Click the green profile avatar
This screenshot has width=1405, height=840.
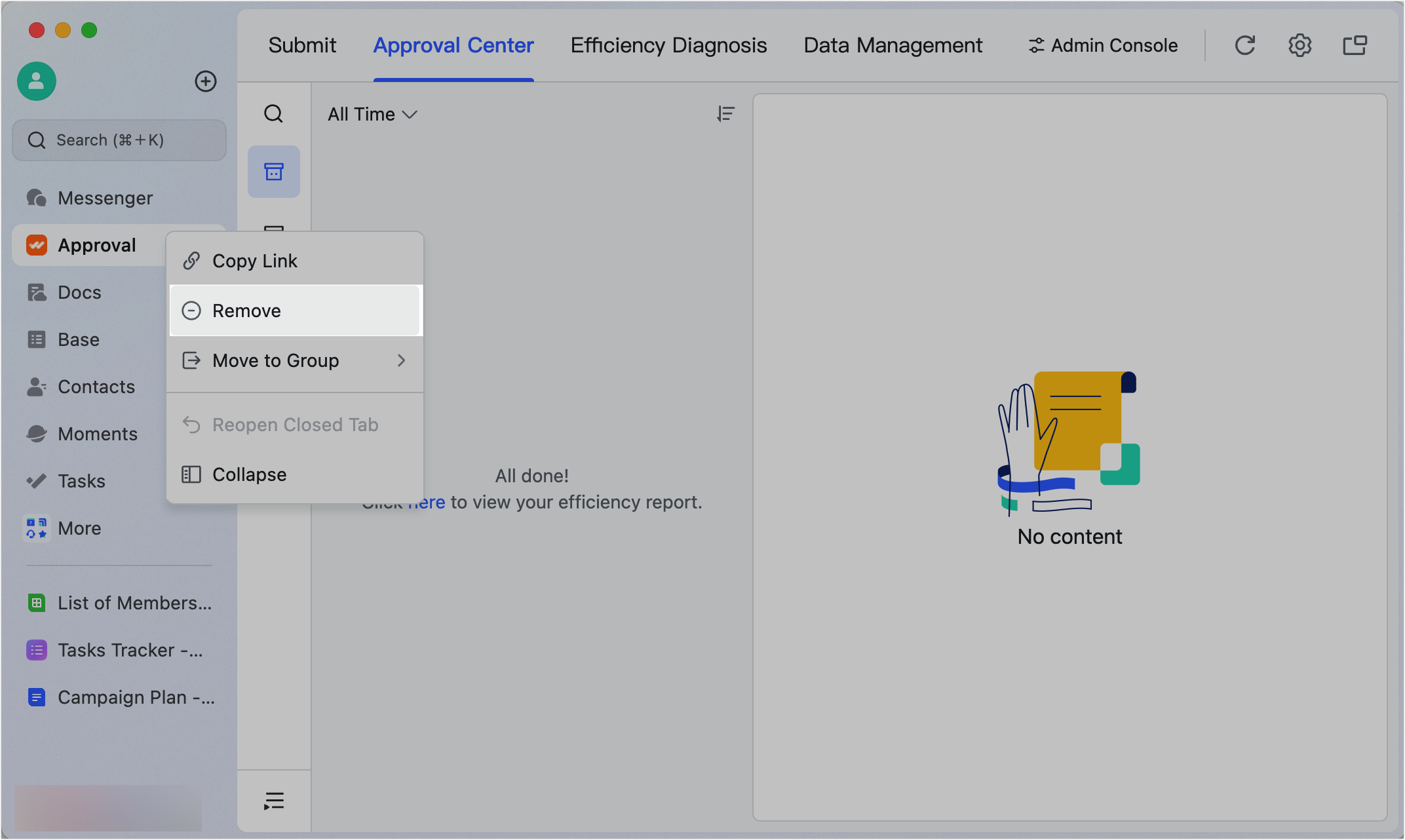(37, 81)
